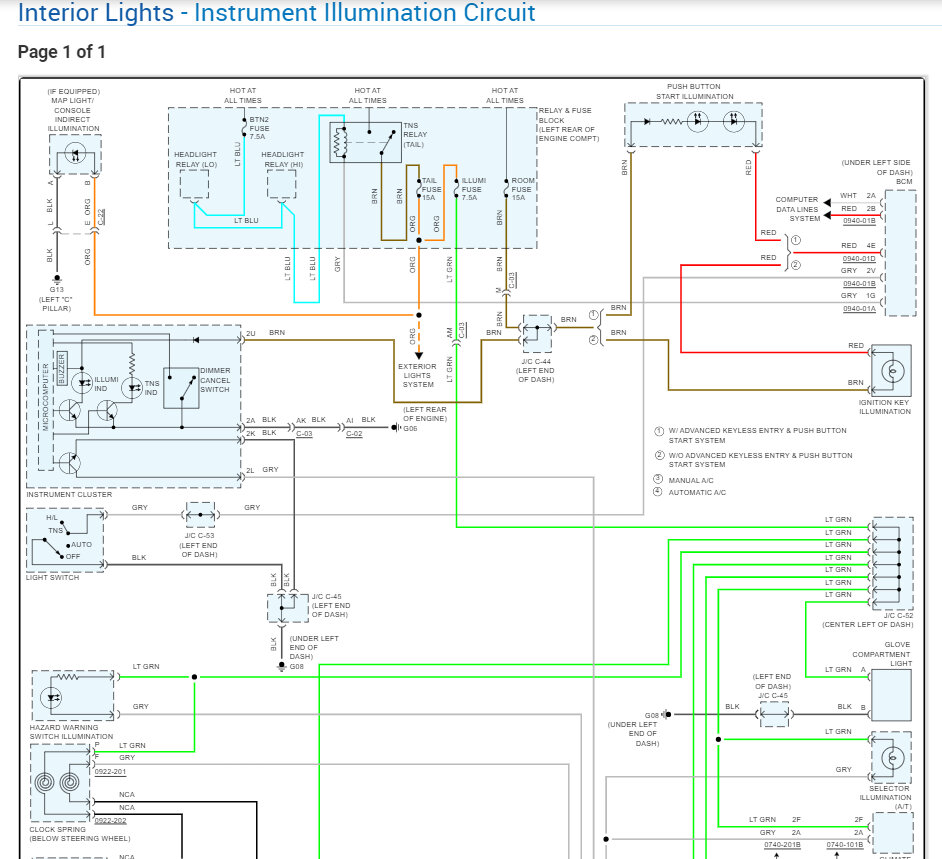Click the Computer Data Lines System label

[797, 209]
